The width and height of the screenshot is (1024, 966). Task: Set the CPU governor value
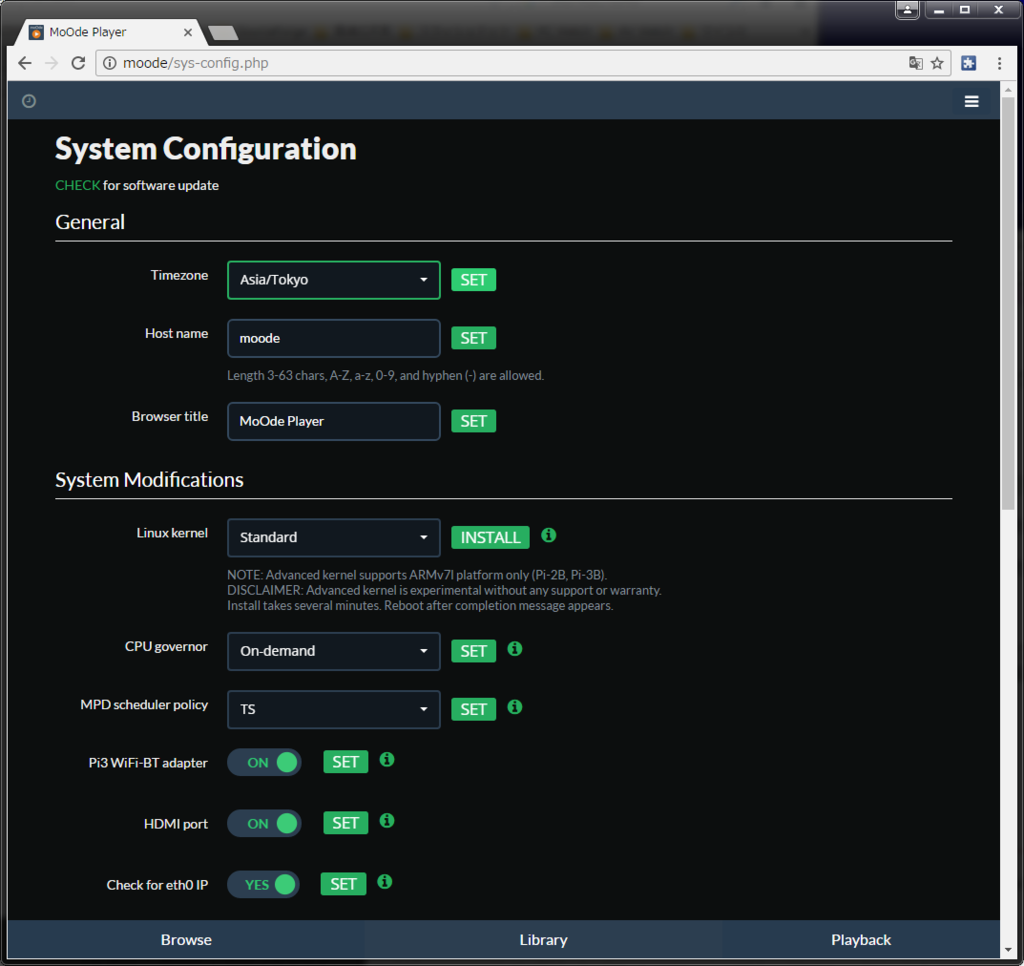[x=473, y=651]
